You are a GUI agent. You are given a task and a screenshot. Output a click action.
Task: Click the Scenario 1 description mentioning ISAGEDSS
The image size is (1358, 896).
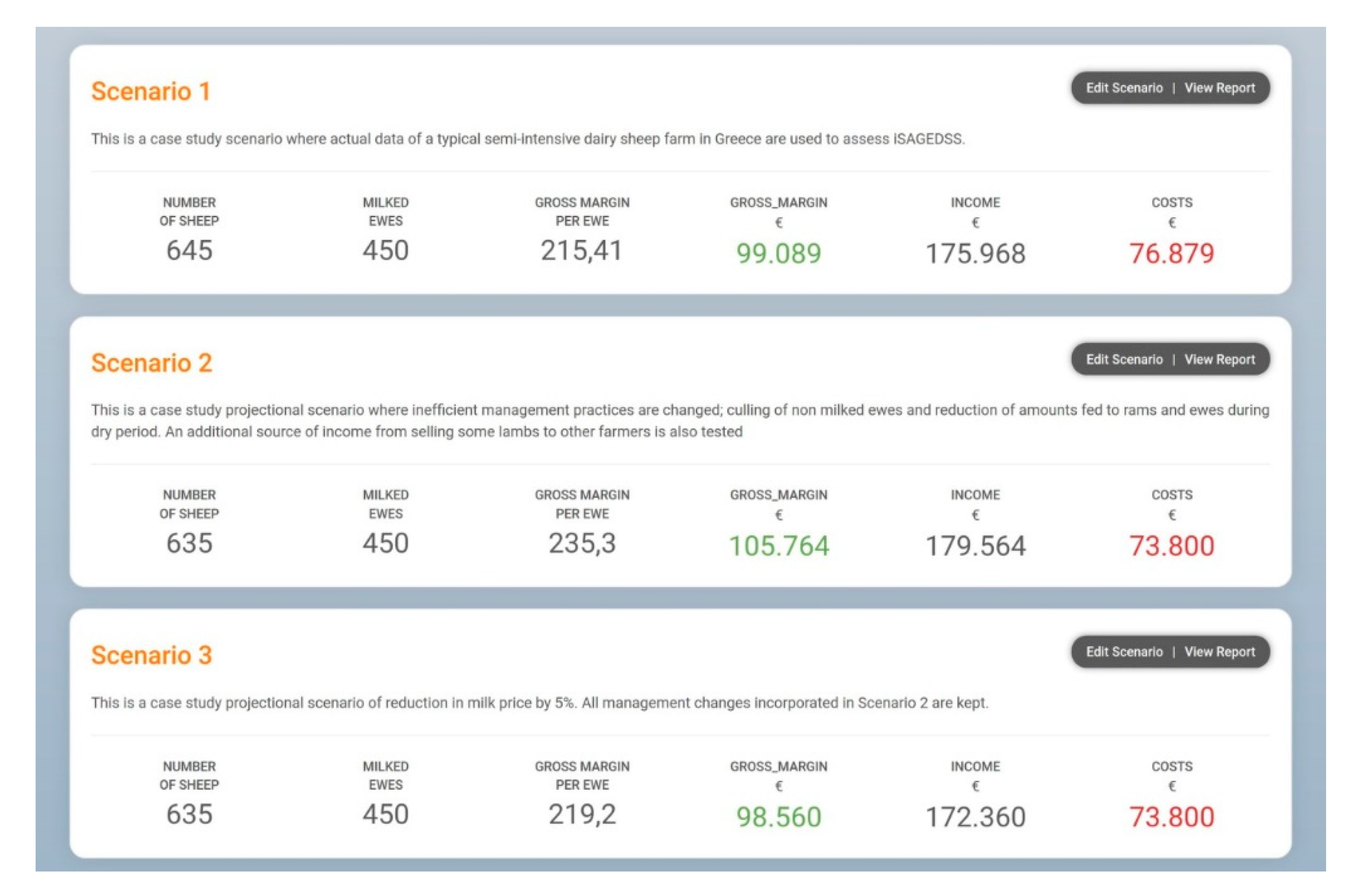[527, 139]
